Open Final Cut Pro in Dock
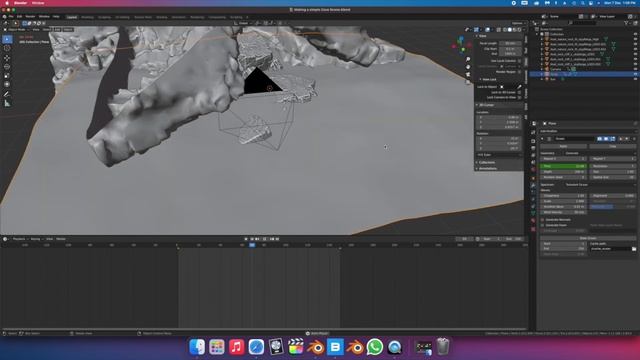The width and height of the screenshot is (640, 360). pyautogui.click(x=296, y=347)
